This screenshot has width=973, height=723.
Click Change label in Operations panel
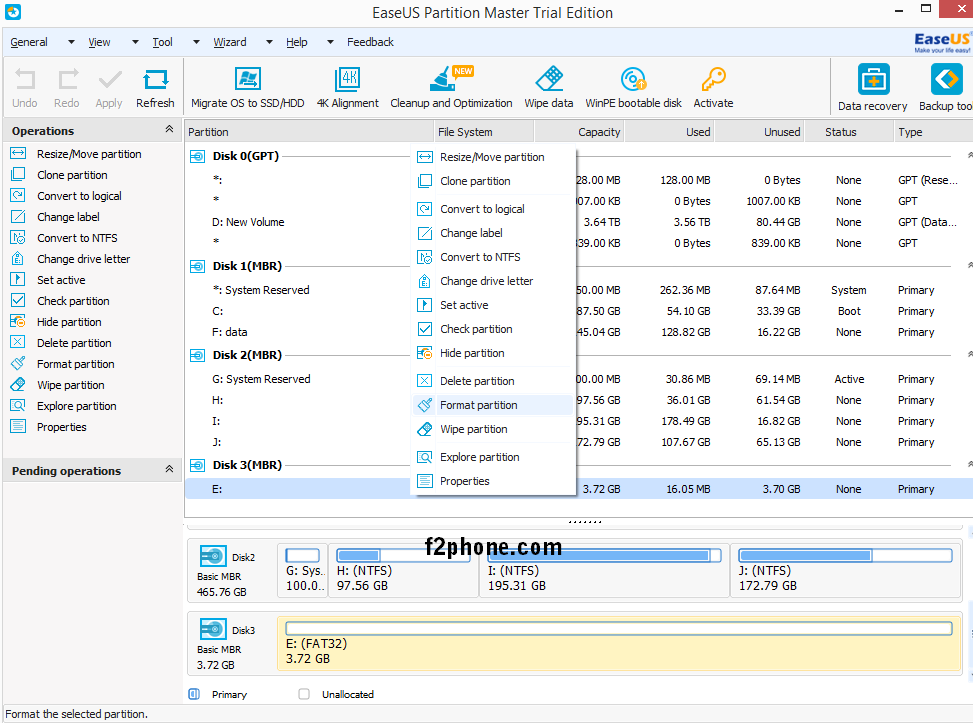[x=68, y=217]
